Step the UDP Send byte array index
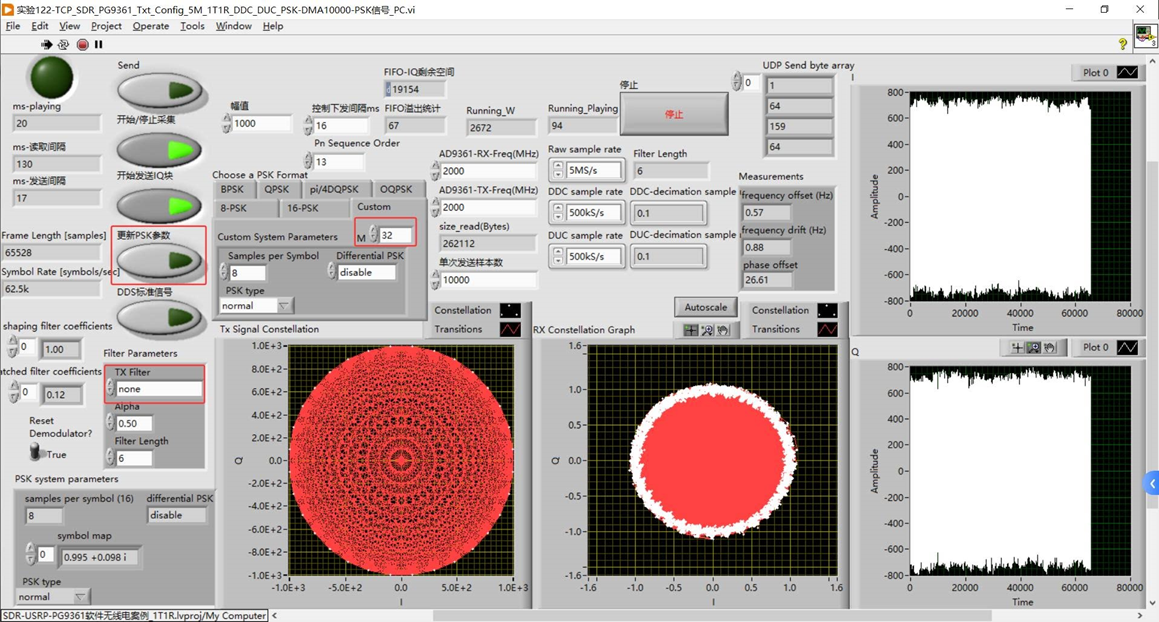This screenshot has width=1159, height=622. pos(737,81)
